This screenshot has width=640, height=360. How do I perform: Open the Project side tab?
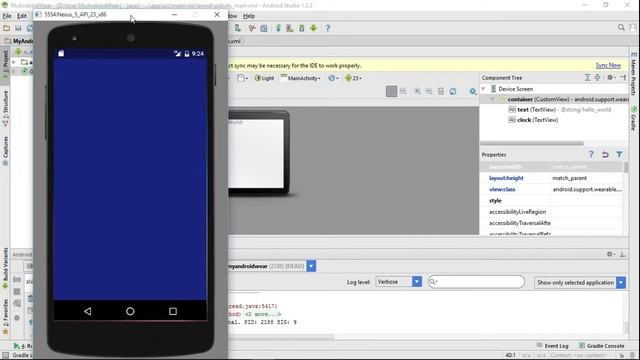[x=5, y=64]
